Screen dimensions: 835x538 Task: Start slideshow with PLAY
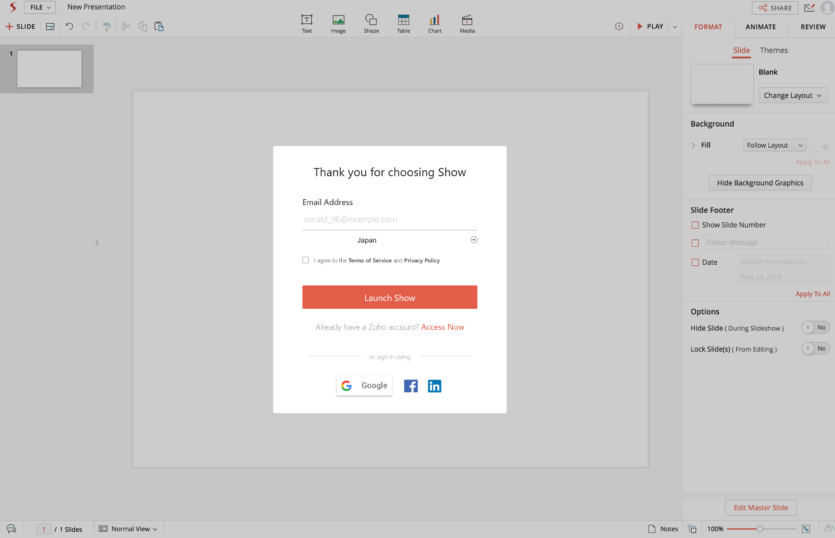650,26
